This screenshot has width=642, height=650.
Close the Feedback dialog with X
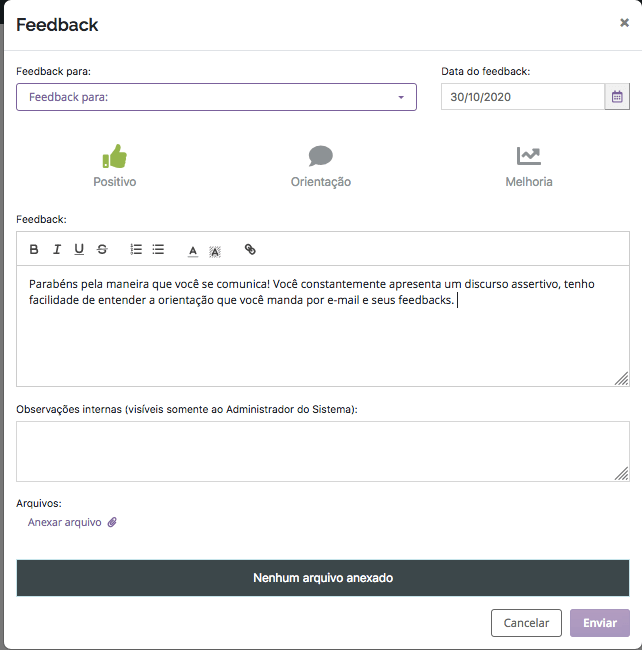click(624, 22)
